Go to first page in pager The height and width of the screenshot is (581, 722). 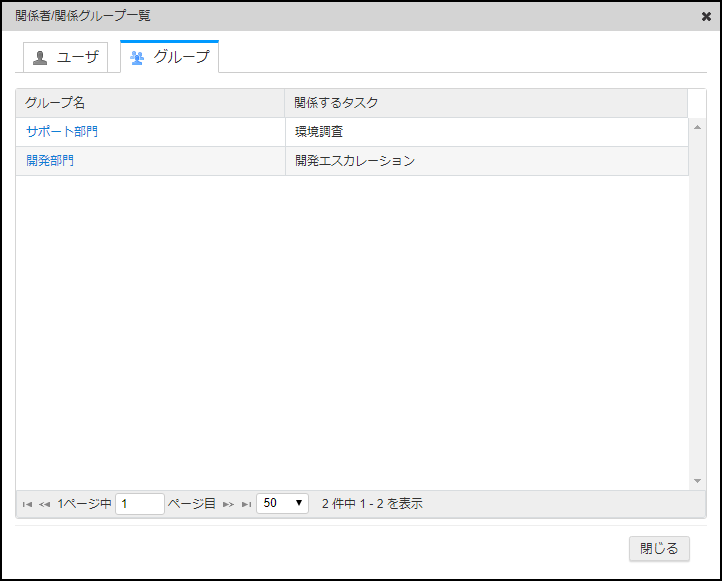tap(27, 504)
